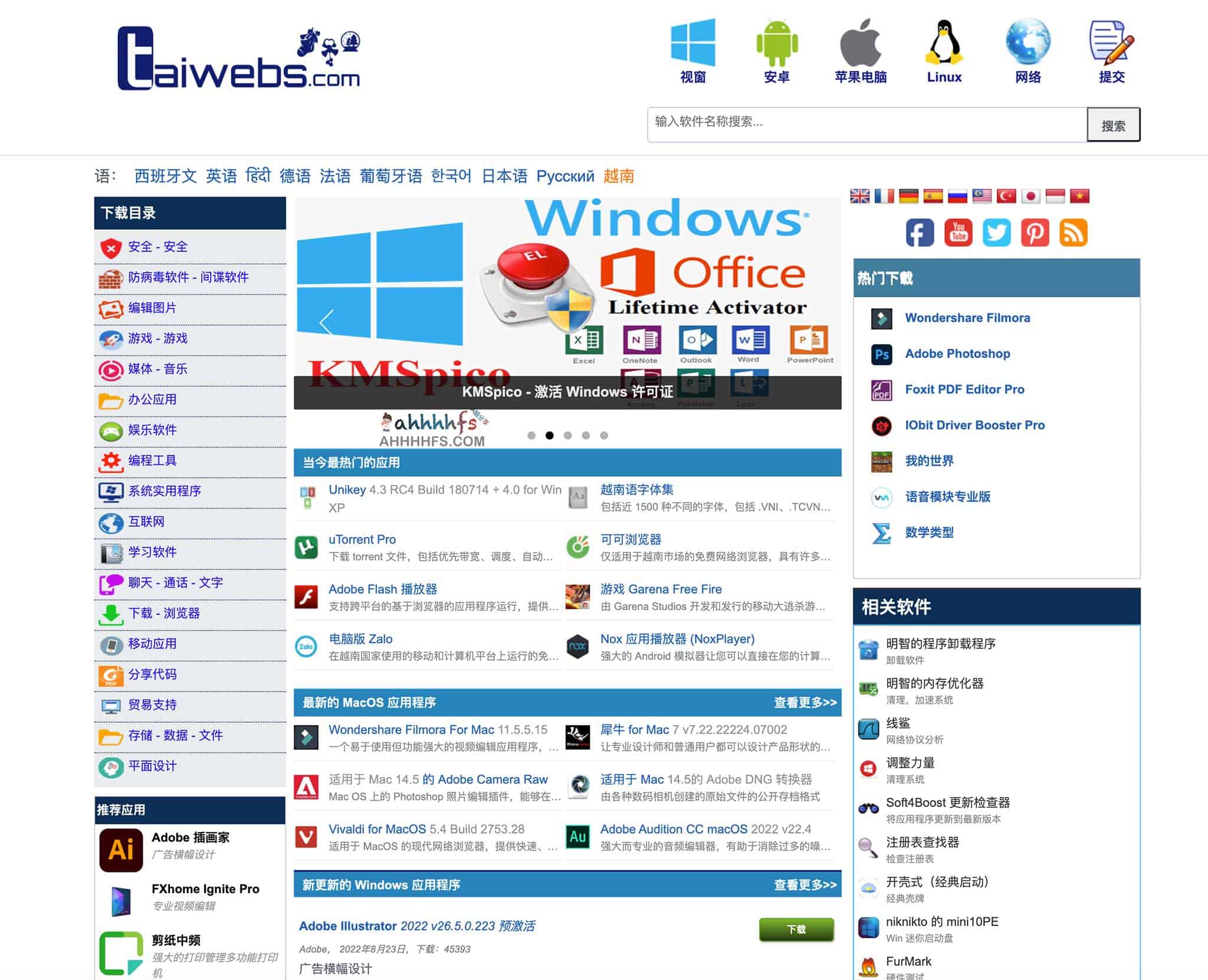Click the 搜索 search button
Viewport: 1208px width, 980px height.
pyautogui.click(x=1113, y=125)
